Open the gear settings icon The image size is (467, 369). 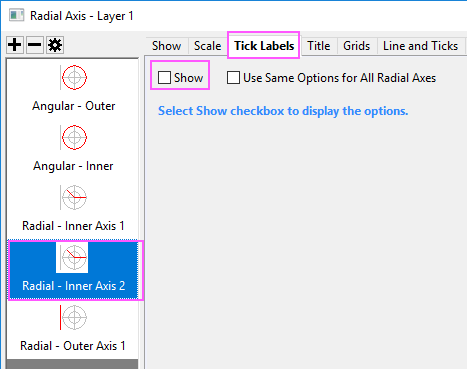coord(55,45)
